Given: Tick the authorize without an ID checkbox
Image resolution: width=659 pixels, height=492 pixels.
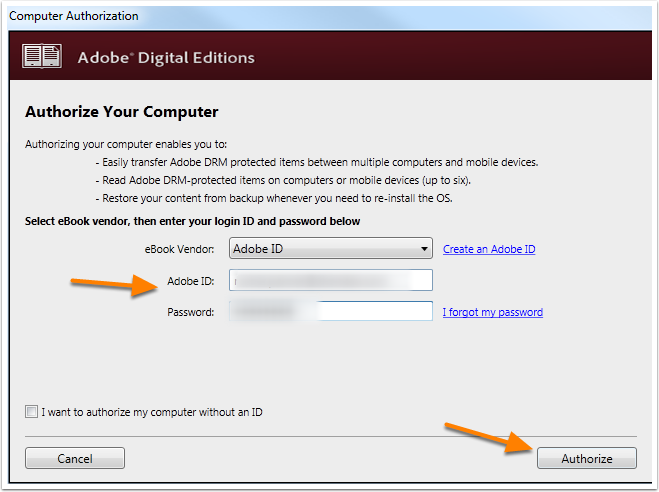Looking at the screenshot, I should pyautogui.click(x=31, y=411).
